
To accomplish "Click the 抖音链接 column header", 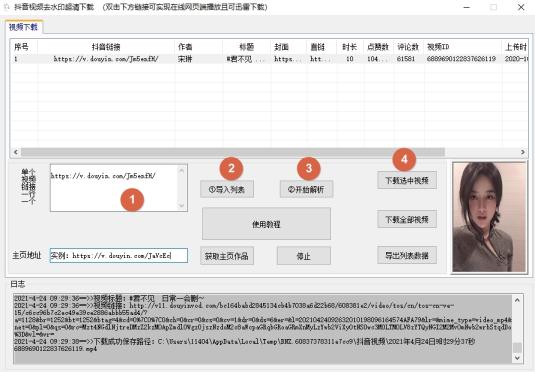I will (x=106, y=47).
